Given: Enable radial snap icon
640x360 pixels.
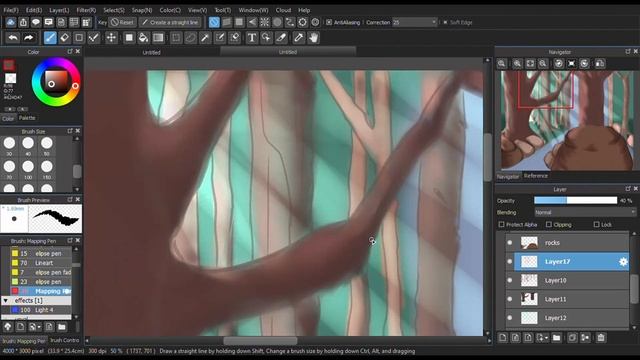Looking at the screenshot, I should coord(264,22).
